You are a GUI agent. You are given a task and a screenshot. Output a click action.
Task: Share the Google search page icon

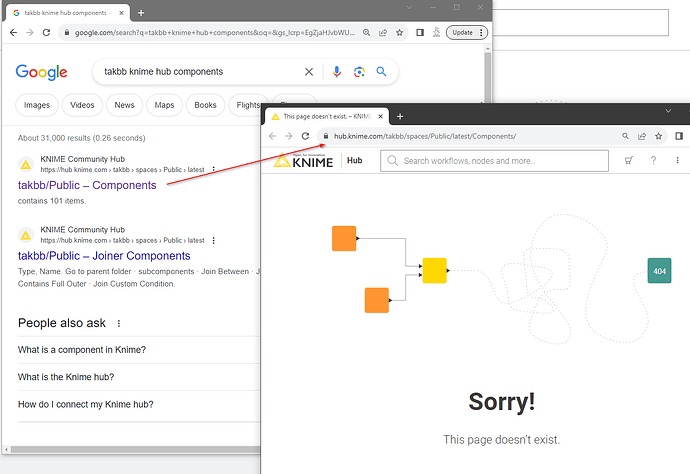point(383,33)
